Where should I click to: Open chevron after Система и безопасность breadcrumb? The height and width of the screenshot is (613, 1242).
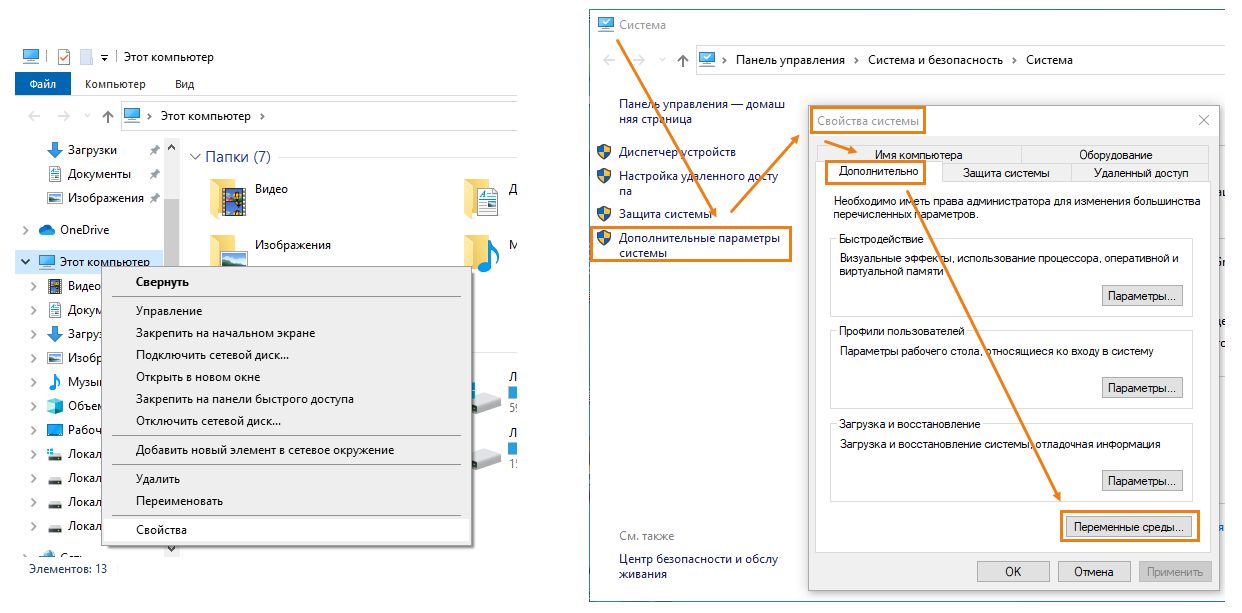[x=1014, y=60]
